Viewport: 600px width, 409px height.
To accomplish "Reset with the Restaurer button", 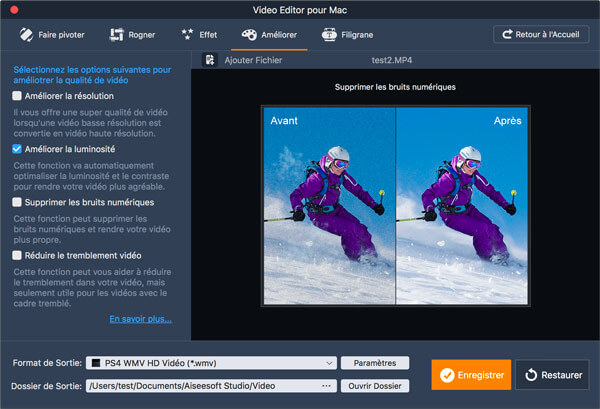I will click(x=552, y=375).
